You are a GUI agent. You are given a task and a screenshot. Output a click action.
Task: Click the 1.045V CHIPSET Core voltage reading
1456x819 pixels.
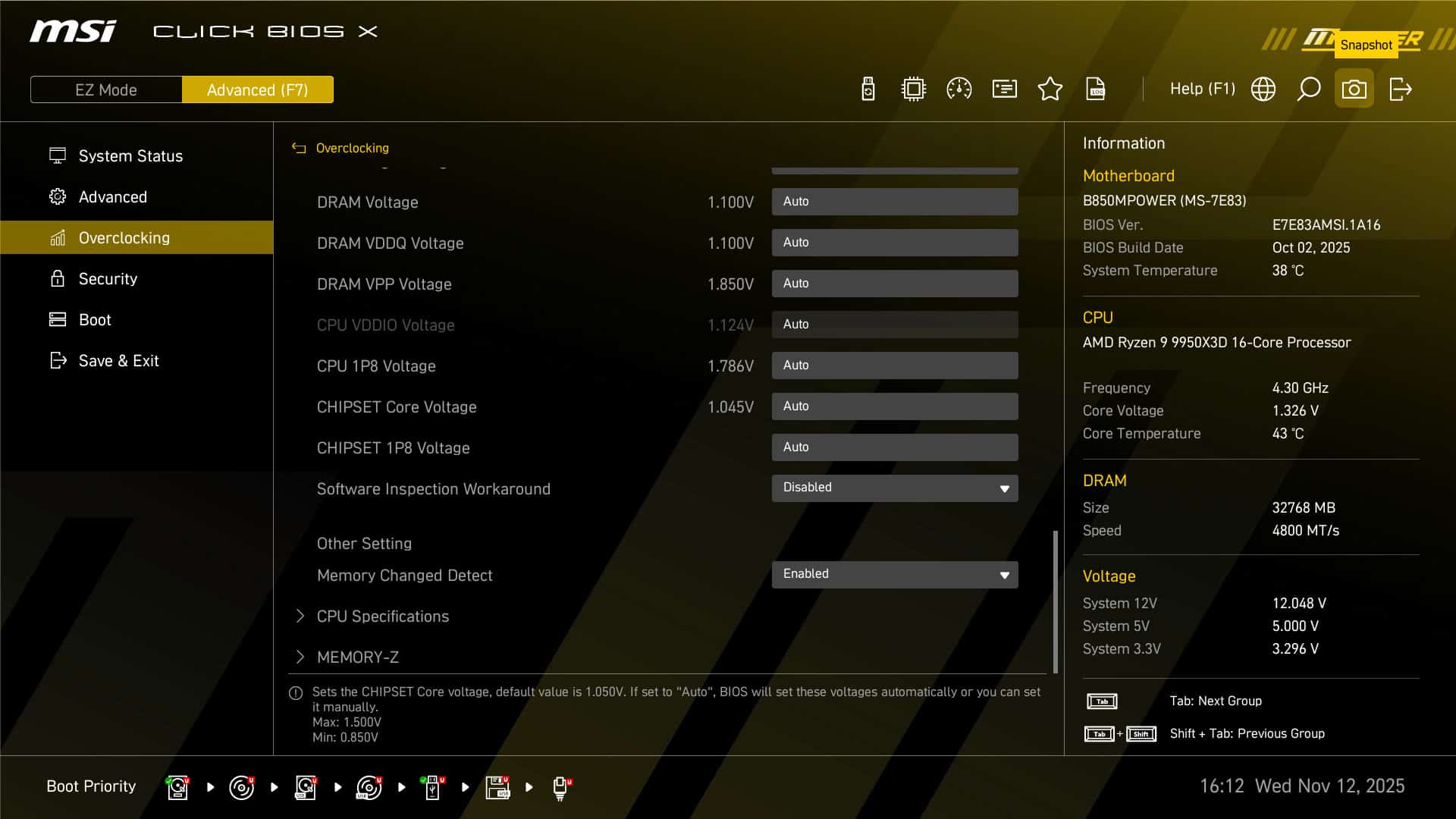pos(730,407)
